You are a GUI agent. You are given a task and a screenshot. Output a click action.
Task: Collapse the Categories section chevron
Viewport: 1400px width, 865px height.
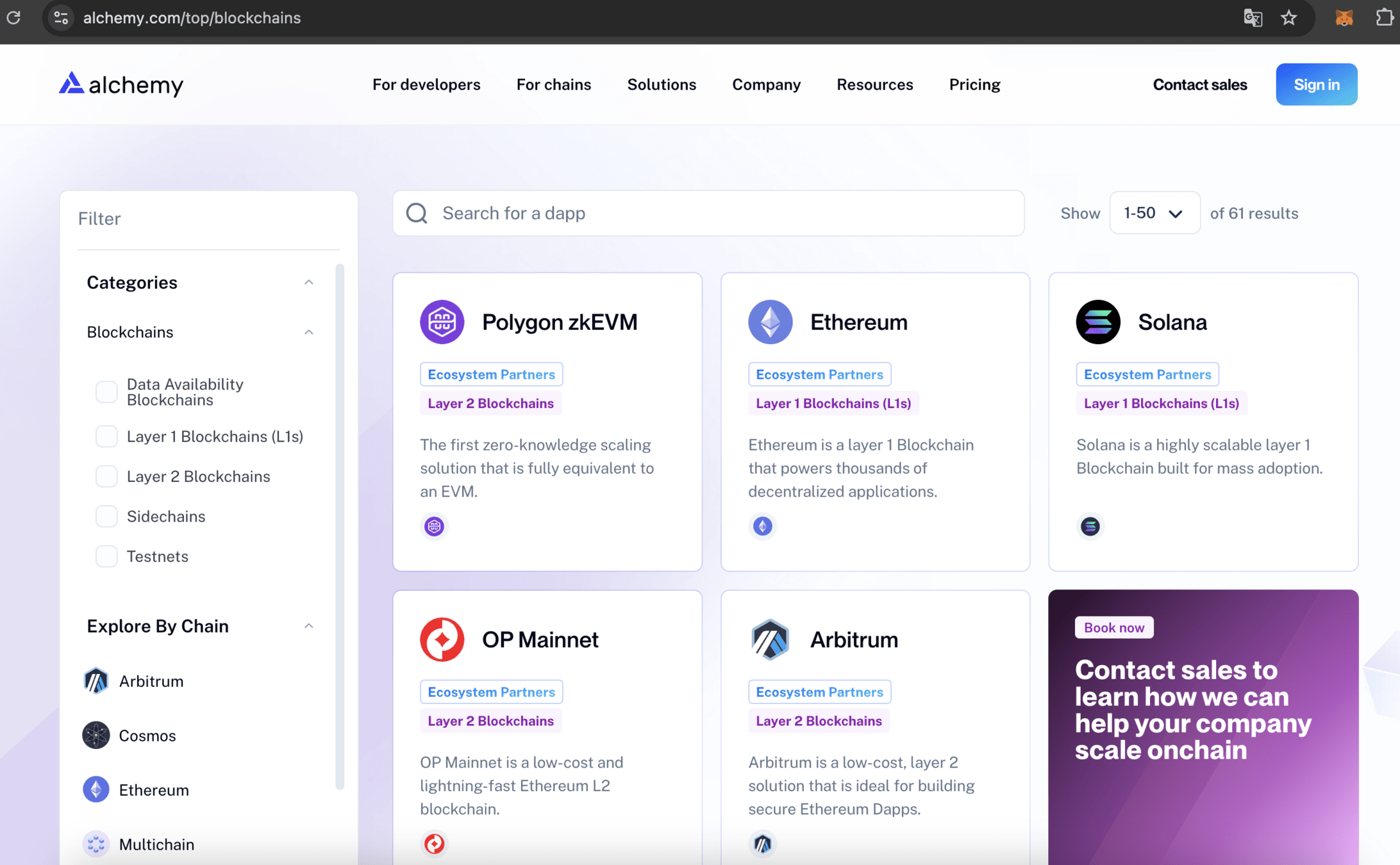[308, 283]
